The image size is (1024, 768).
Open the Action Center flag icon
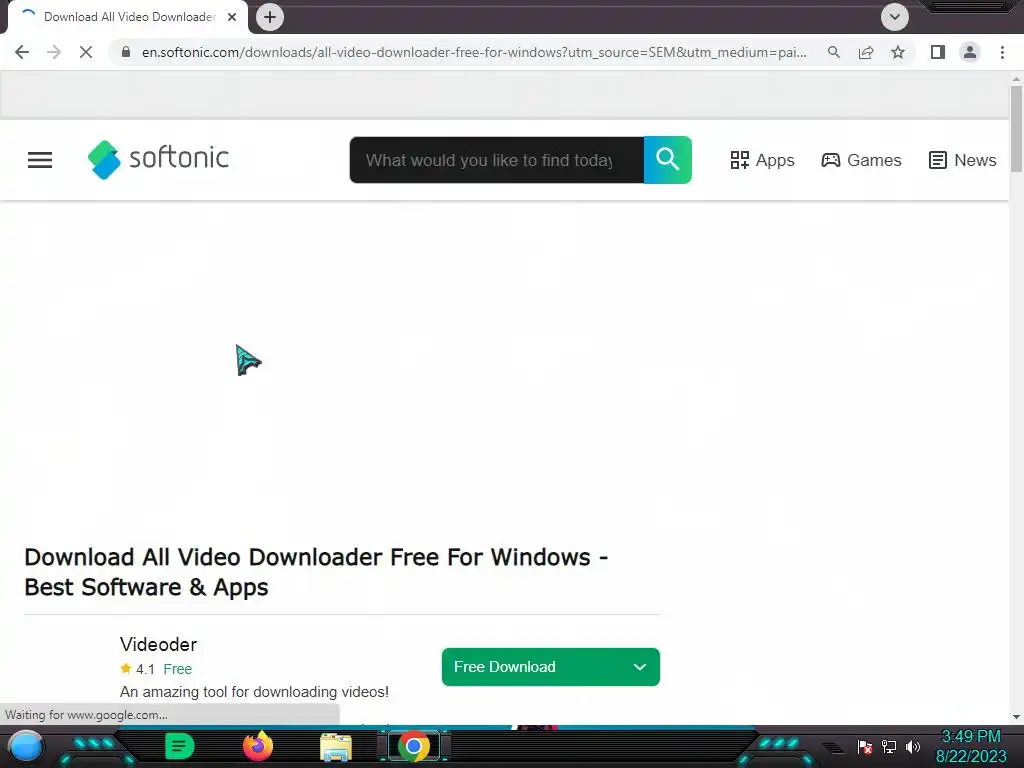tap(865, 746)
